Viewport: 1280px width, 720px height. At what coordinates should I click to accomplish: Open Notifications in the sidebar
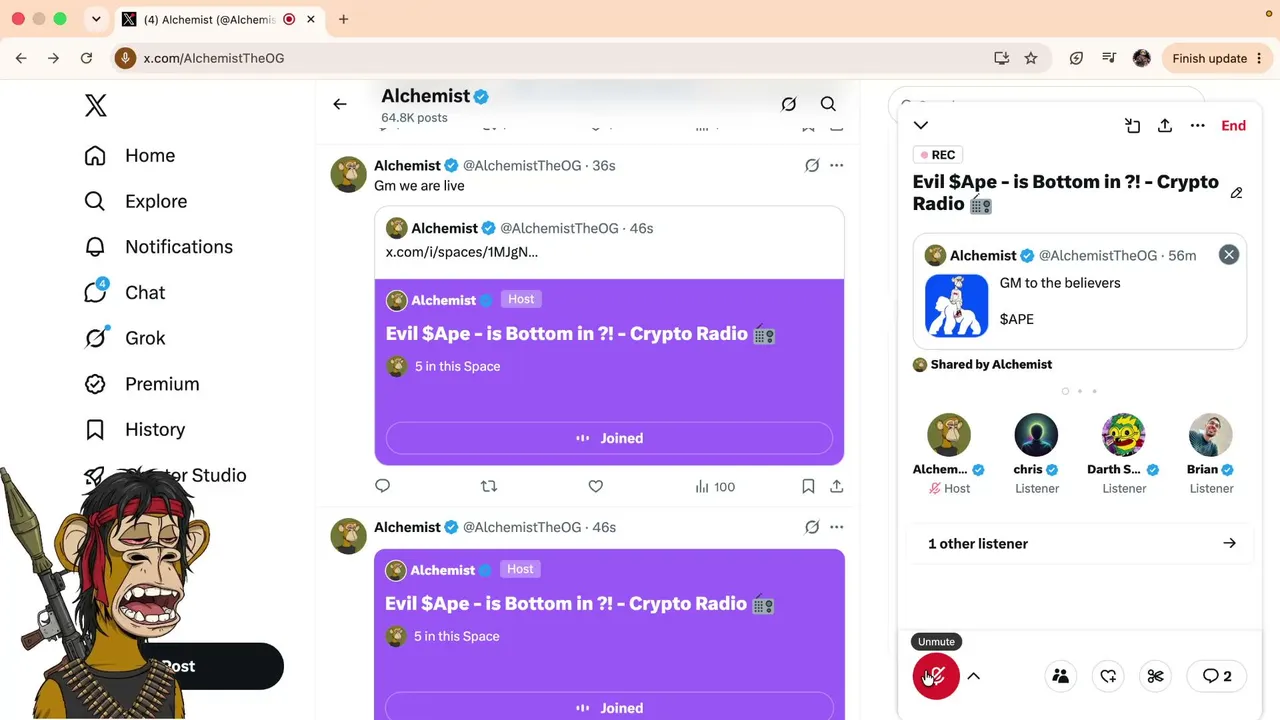coord(159,247)
